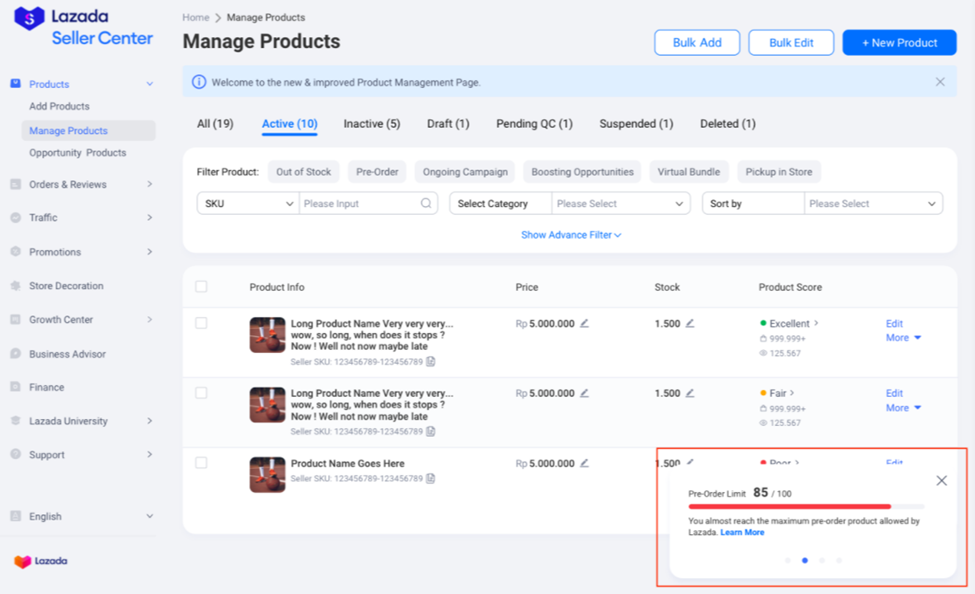Click the Products sidebar icon
The height and width of the screenshot is (594, 975).
pos(16,83)
